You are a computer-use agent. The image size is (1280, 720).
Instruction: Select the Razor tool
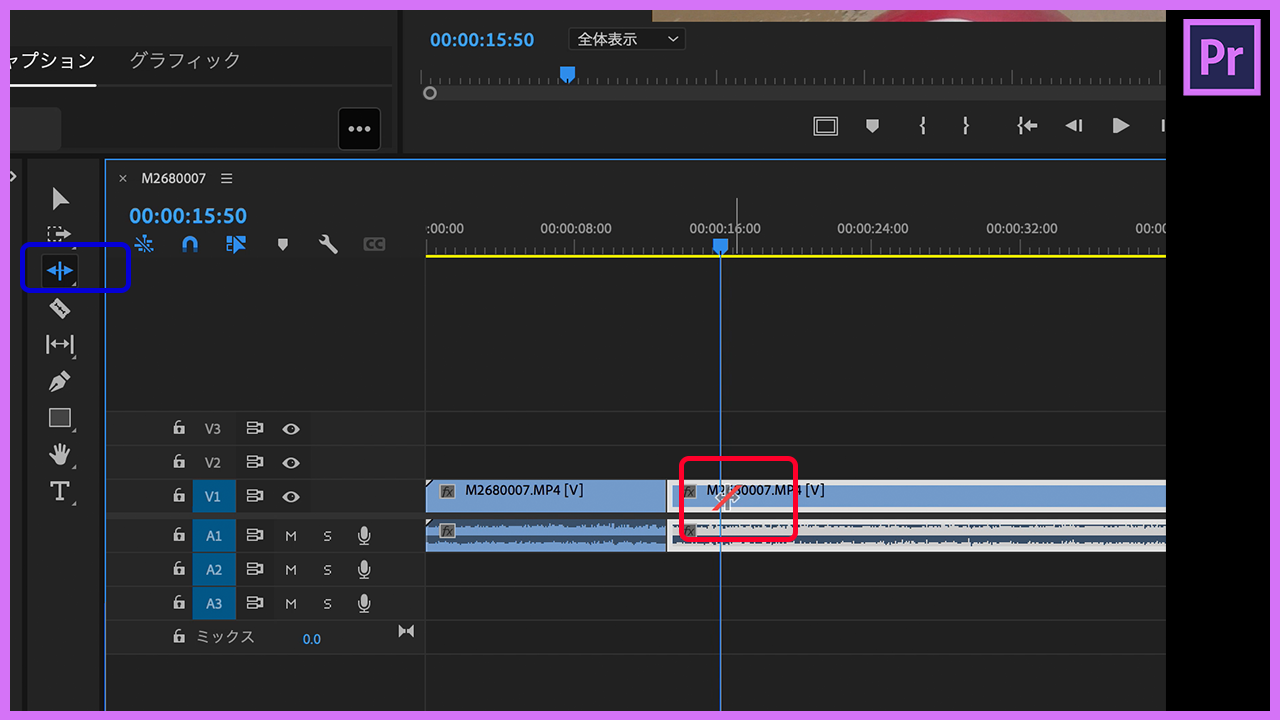[59, 308]
